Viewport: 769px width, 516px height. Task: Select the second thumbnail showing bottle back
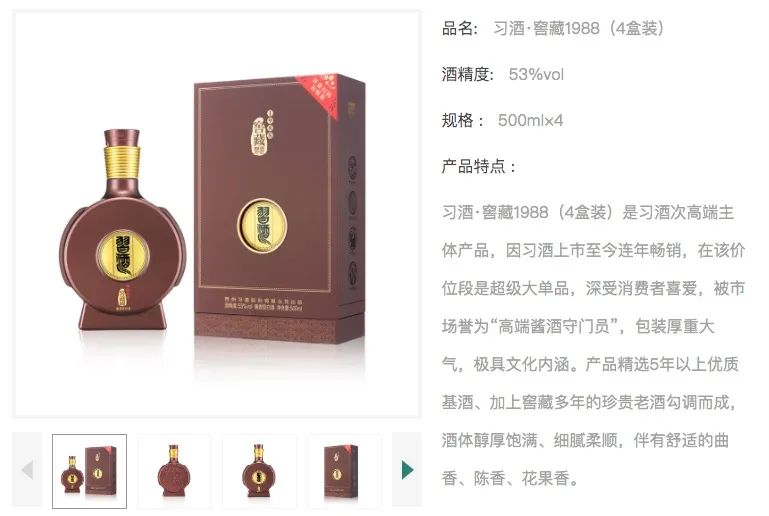click(174, 471)
